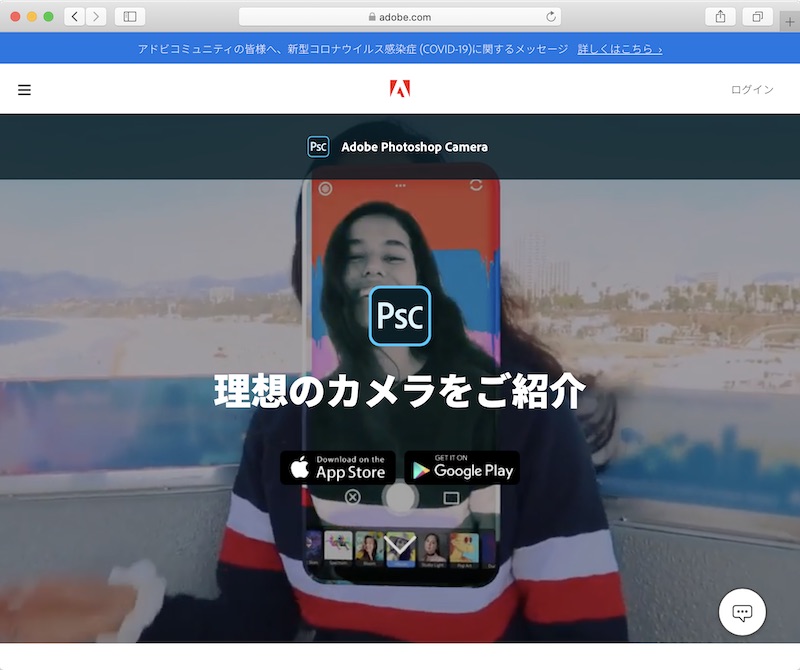Viewport: 800px width, 670px height.
Task: Get the app on Google Play
Action: tap(461, 465)
